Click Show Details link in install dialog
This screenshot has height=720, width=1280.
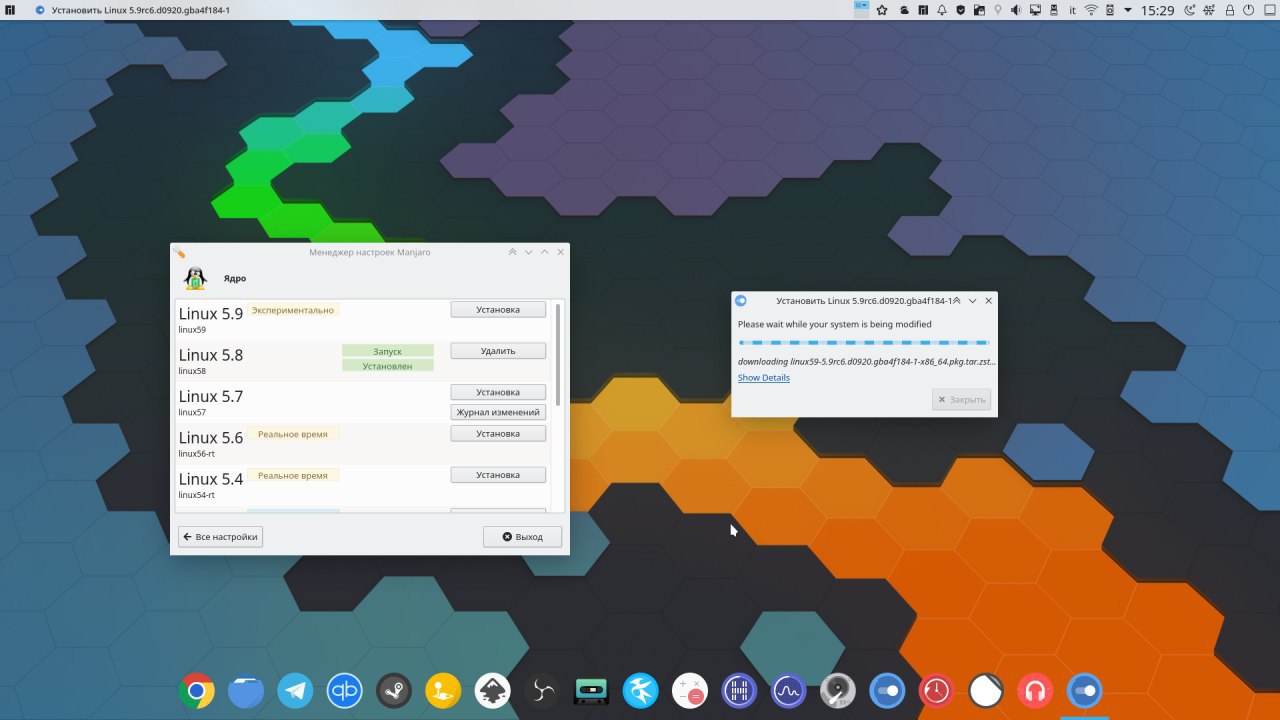click(764, 378)
